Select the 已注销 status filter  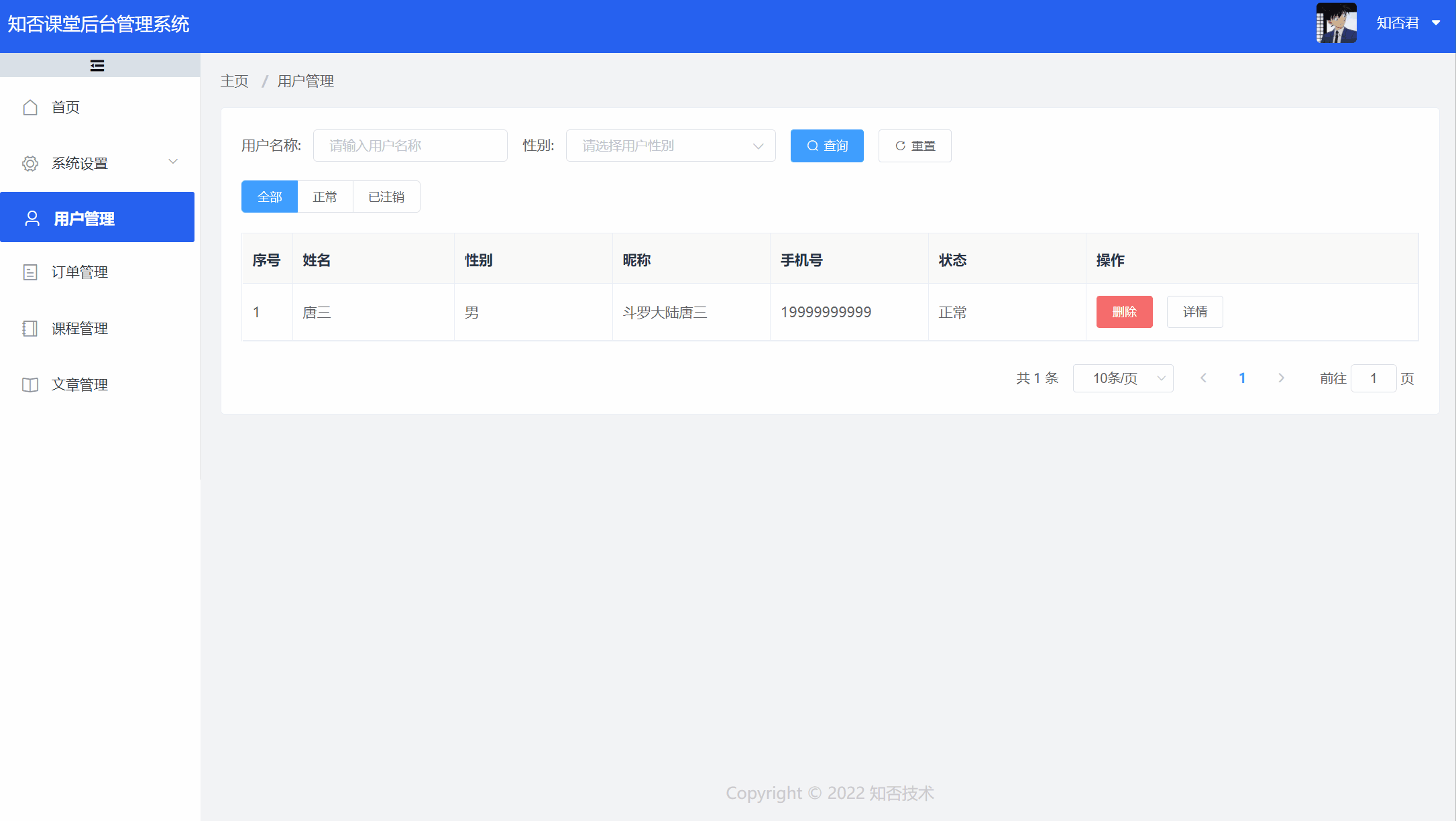(386, 197)
